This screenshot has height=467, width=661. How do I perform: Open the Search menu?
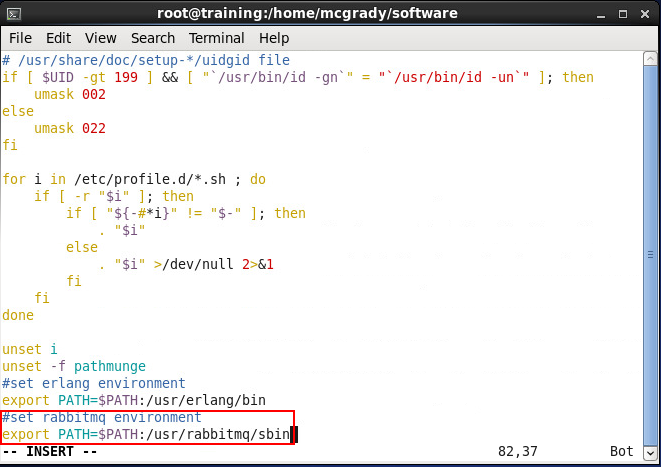click(153, 38)
